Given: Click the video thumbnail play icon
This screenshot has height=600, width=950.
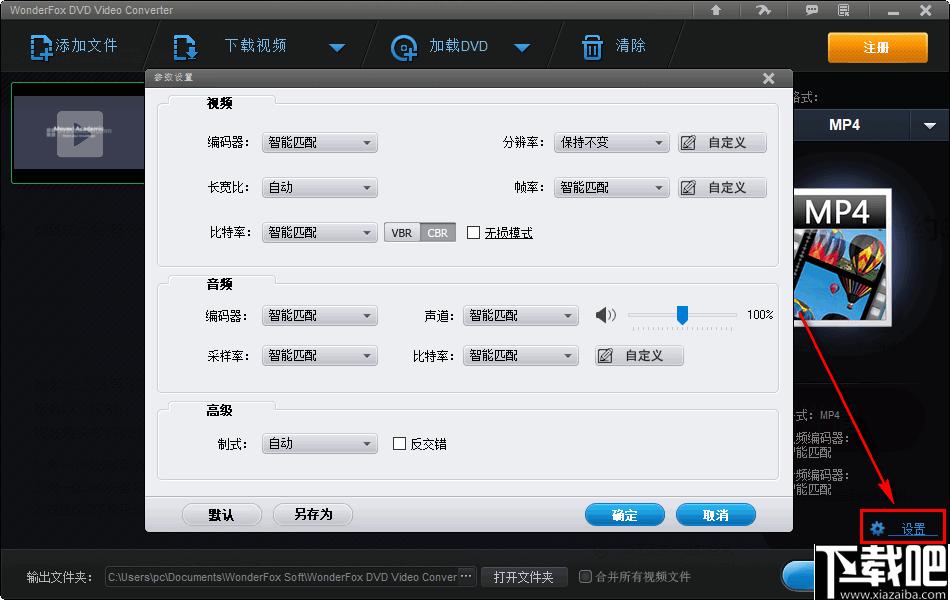Looking at the screenshot, I should [79, 133].
